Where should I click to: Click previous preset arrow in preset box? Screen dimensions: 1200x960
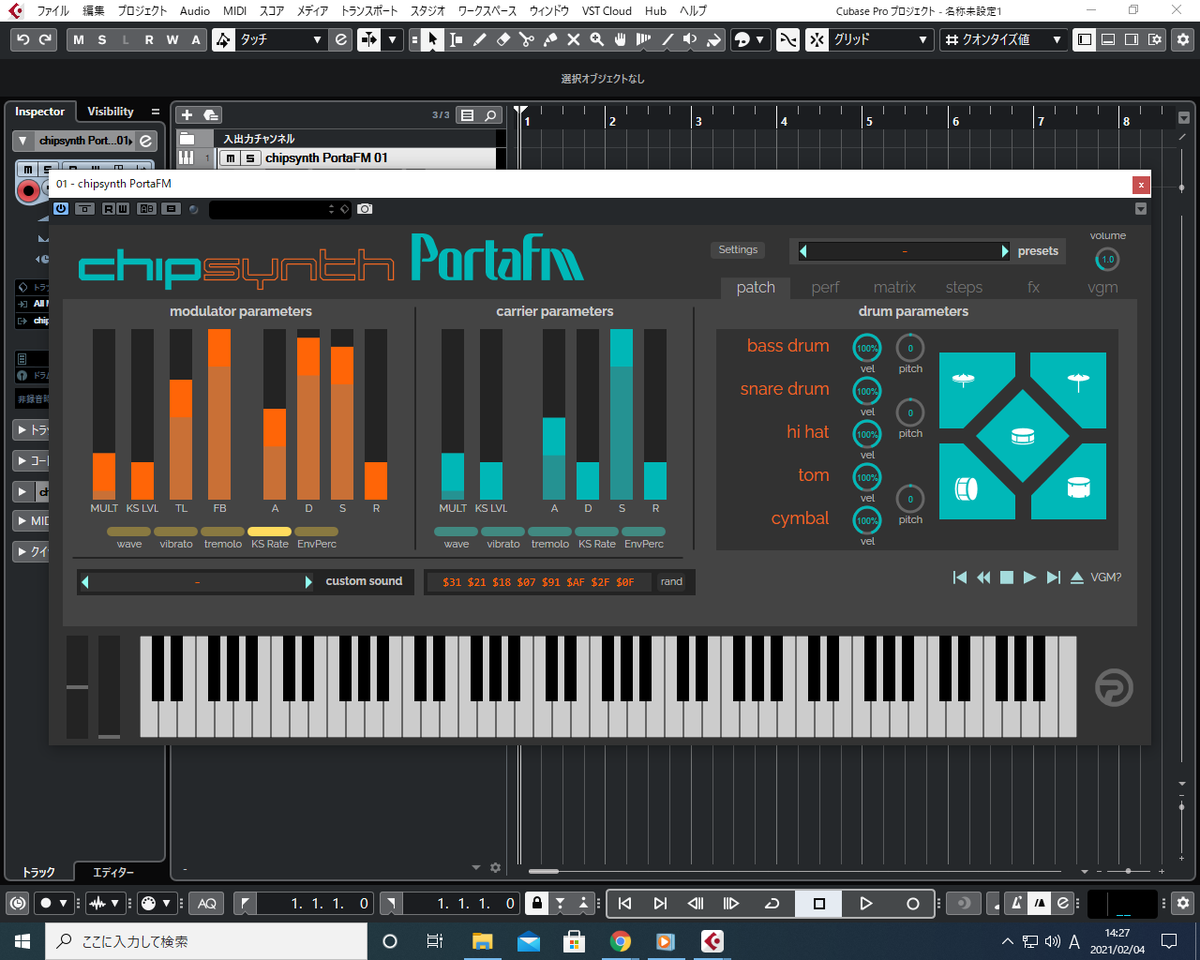coord(803,251)
